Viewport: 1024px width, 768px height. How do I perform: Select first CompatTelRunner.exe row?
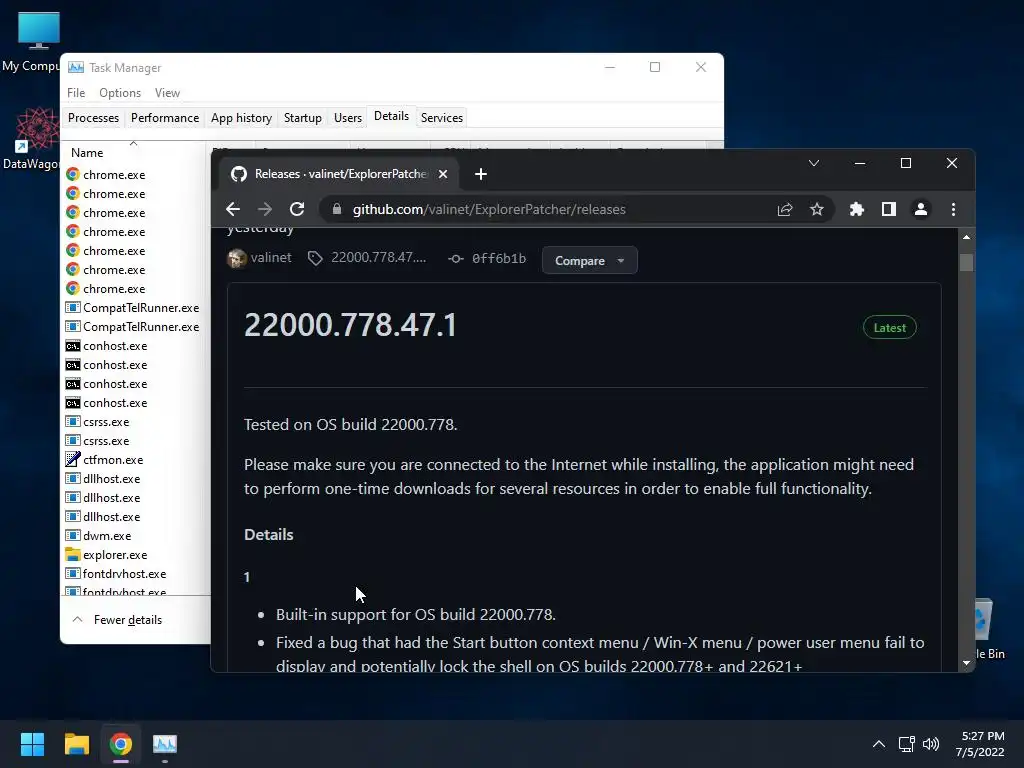(x=137, y=308)
